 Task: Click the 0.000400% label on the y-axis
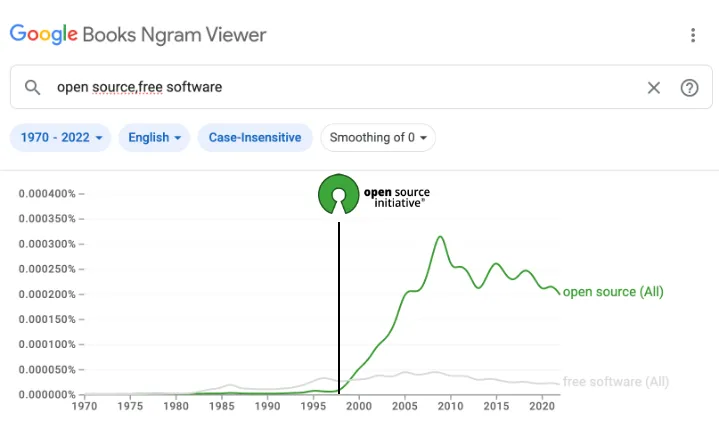(x=47, y=193)
